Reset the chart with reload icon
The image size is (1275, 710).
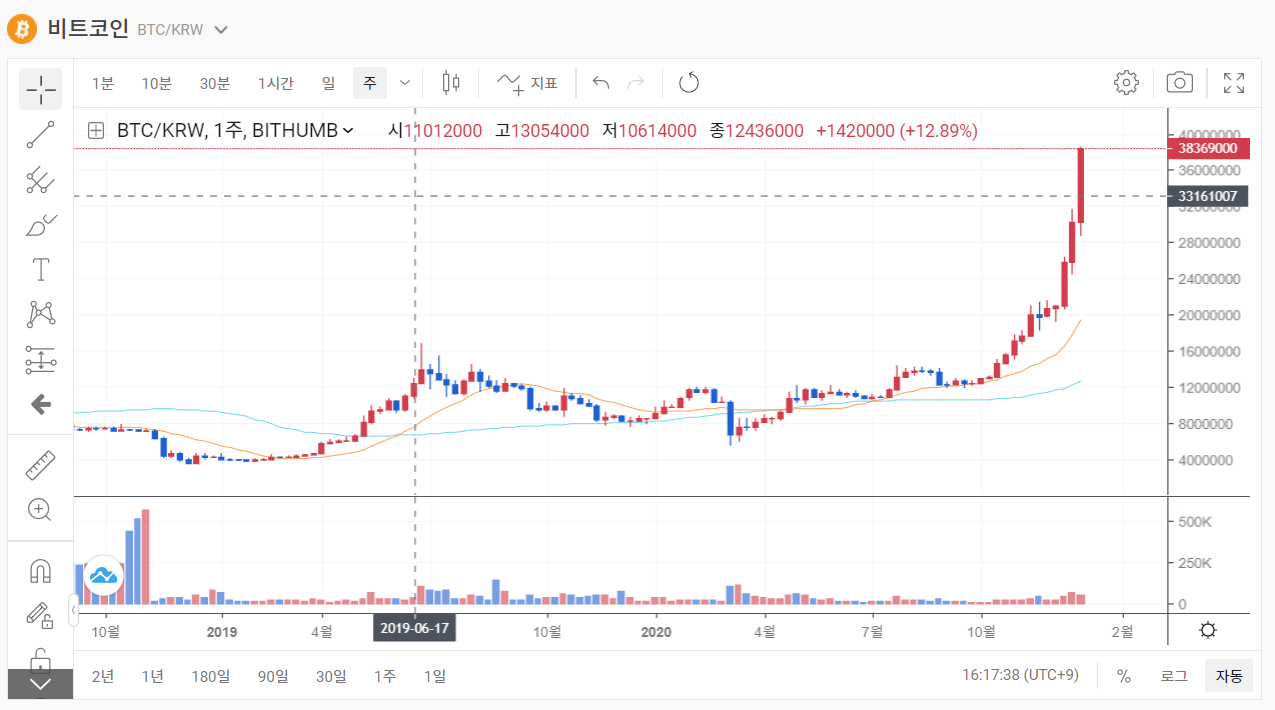point(689,83)
